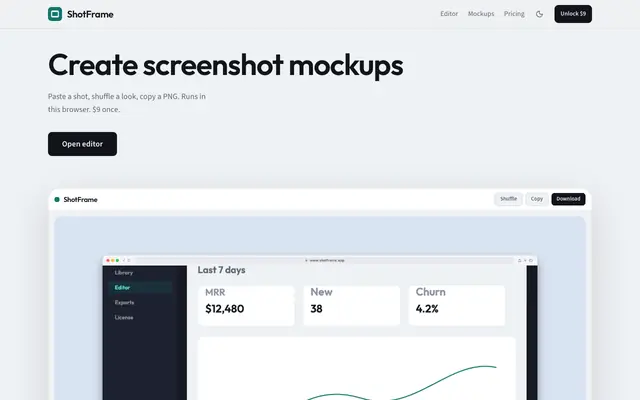Click the Open editor button
The width and height of the screenshot is (640, 400).
click(82, 144)
